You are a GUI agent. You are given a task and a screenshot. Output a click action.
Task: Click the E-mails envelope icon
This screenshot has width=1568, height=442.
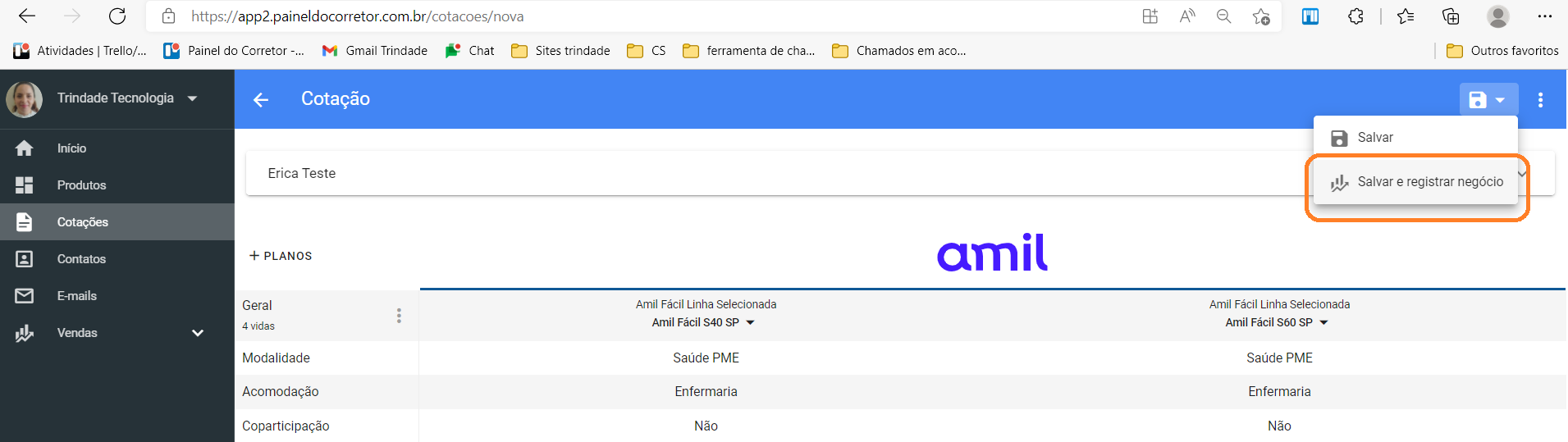(25, 296)
